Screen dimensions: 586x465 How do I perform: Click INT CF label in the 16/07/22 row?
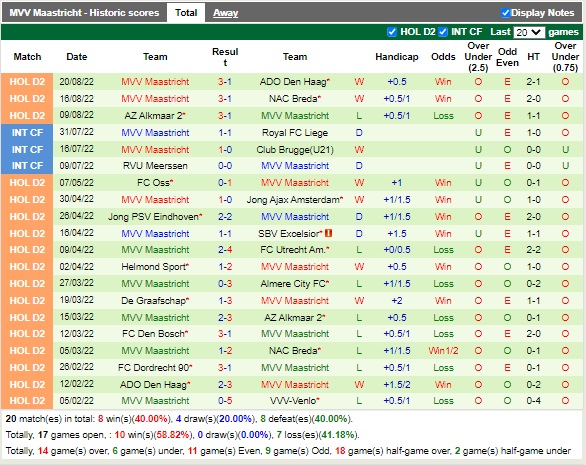click(27, 150)
